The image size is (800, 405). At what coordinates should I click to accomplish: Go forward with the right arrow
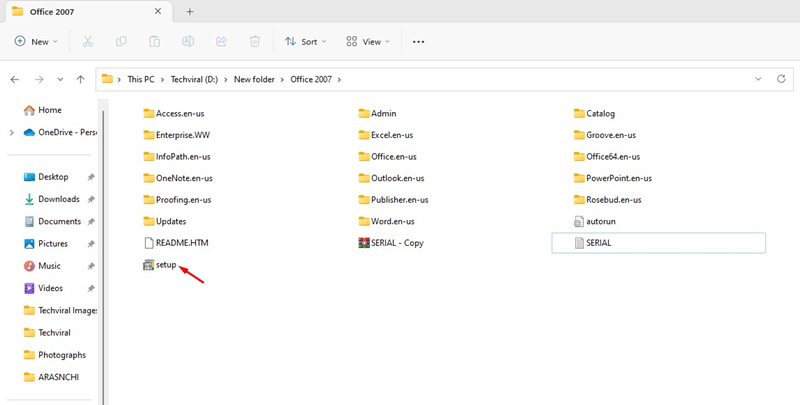(x=39, y=80)
